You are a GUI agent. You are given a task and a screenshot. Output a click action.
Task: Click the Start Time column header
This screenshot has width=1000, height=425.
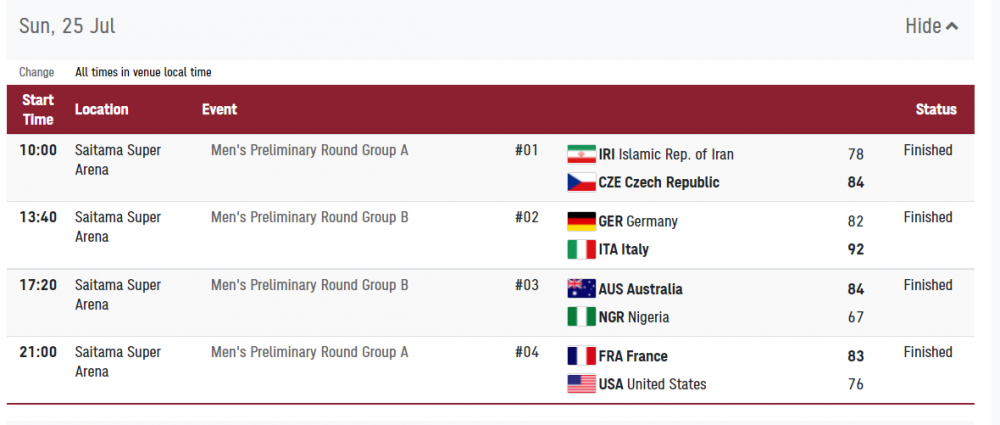(x=38, y=110)
